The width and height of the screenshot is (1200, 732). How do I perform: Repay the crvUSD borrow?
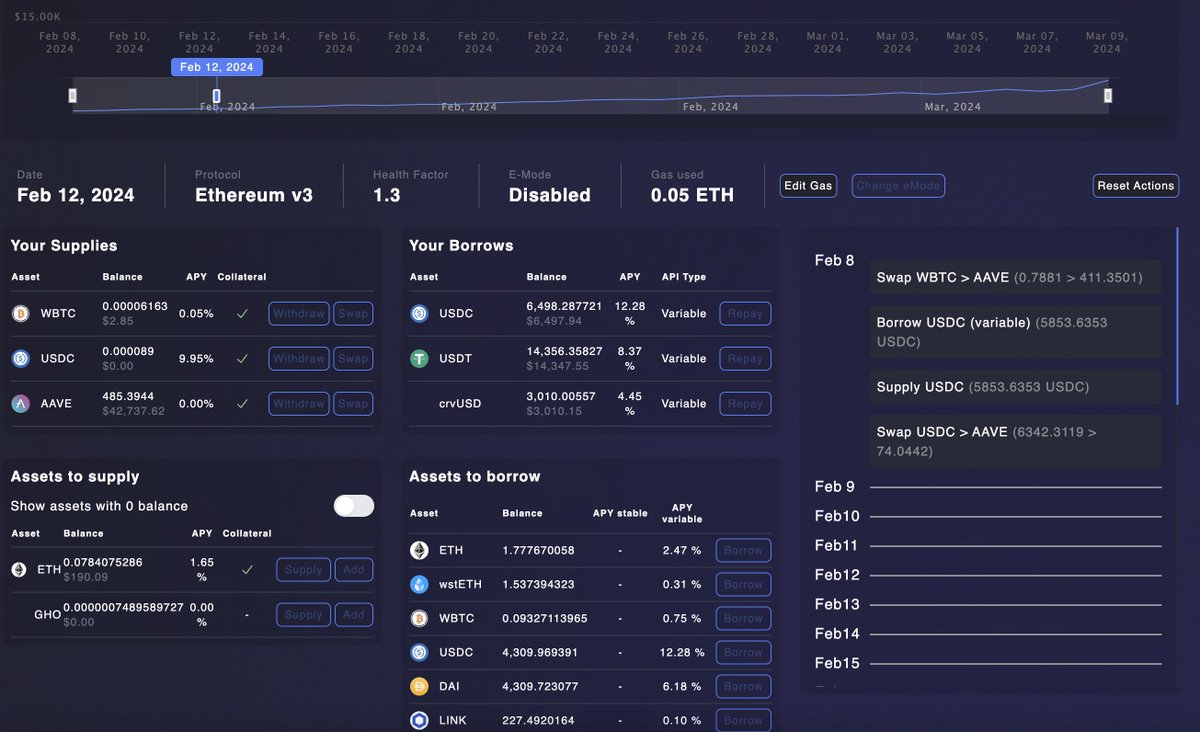tap(745, 404)
